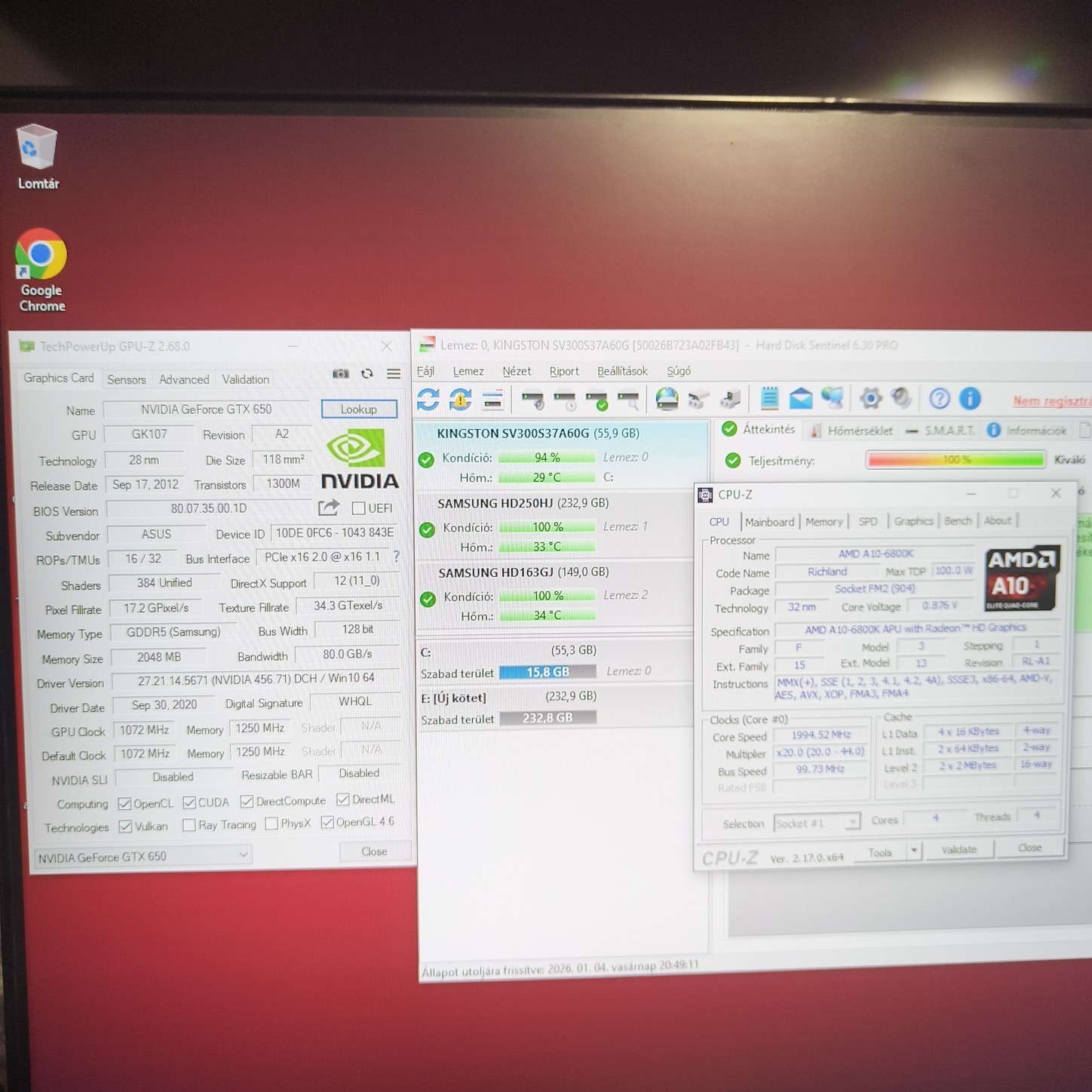The width and height of the screenshot is (1092, 1092).
Task: Click the refresh with warning icon in Sentinel
Action: [x=460, y=399]
